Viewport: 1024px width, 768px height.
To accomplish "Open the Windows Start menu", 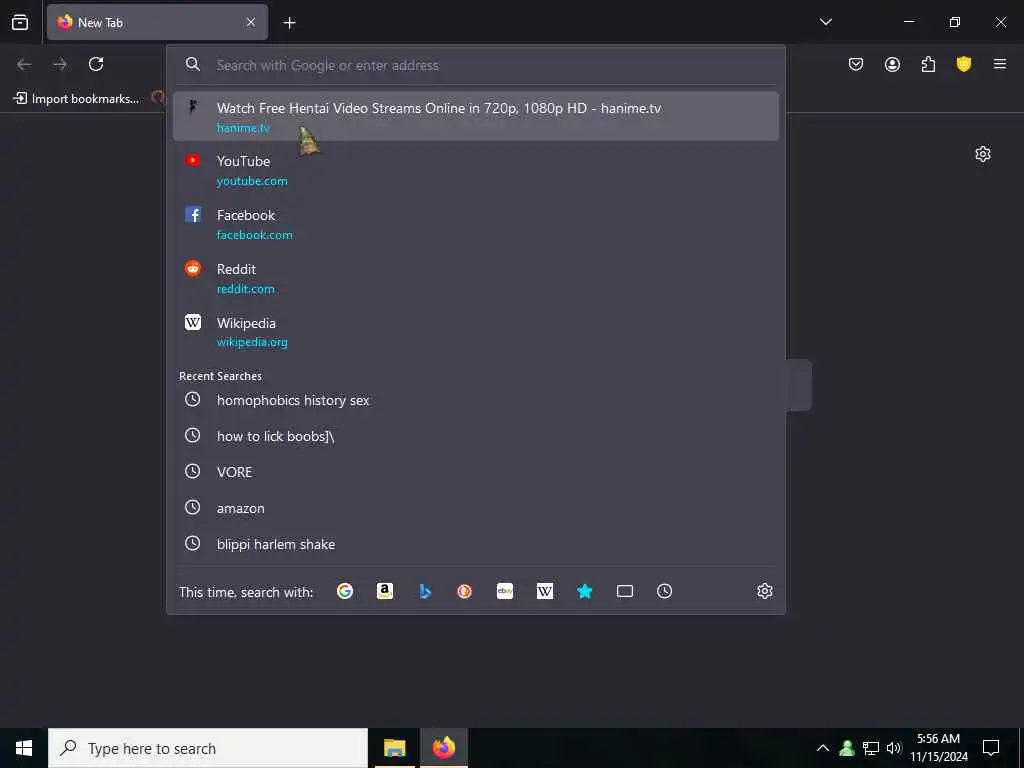I will [24, 748].
